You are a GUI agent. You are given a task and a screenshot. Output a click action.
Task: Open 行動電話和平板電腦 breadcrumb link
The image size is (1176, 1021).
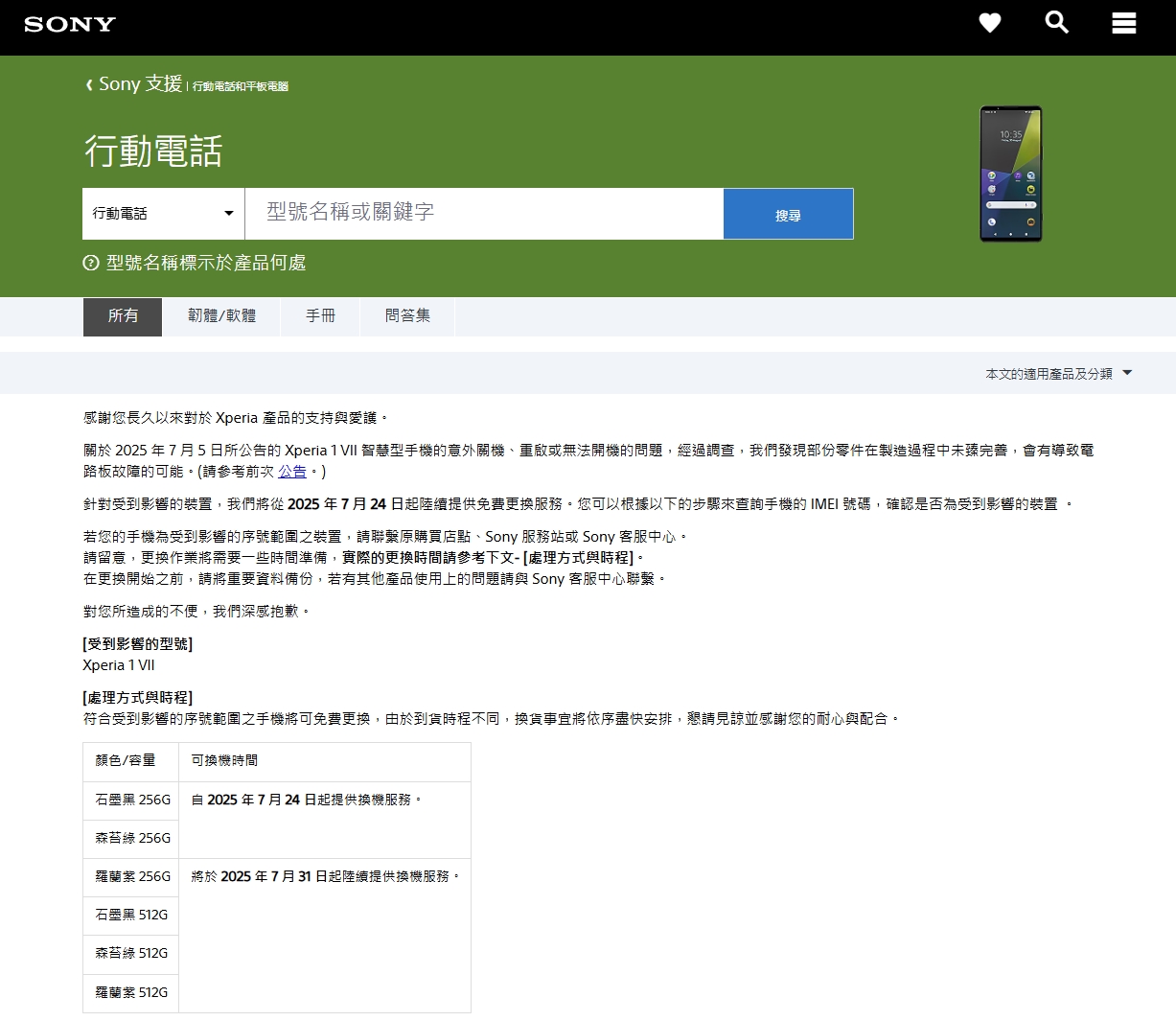[x=241, y=86]
